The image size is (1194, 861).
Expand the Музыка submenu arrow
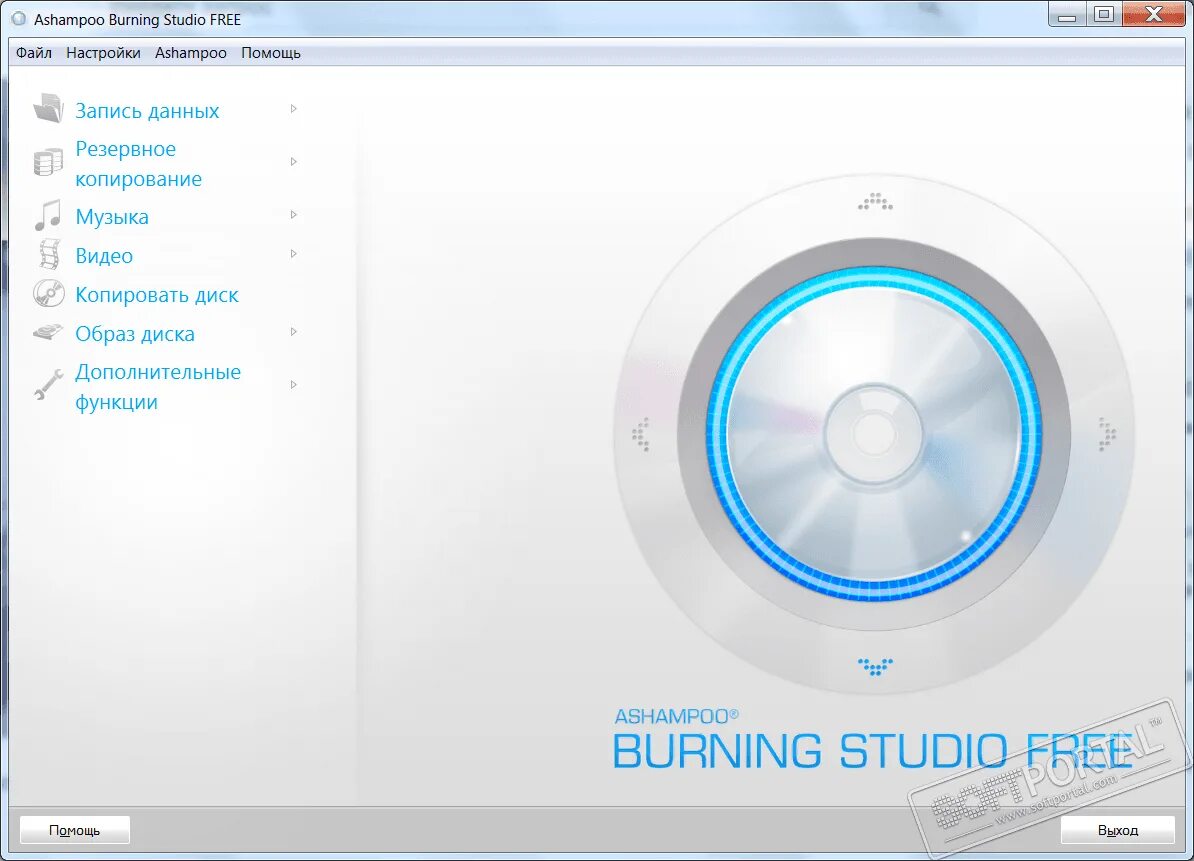(293, 215)
